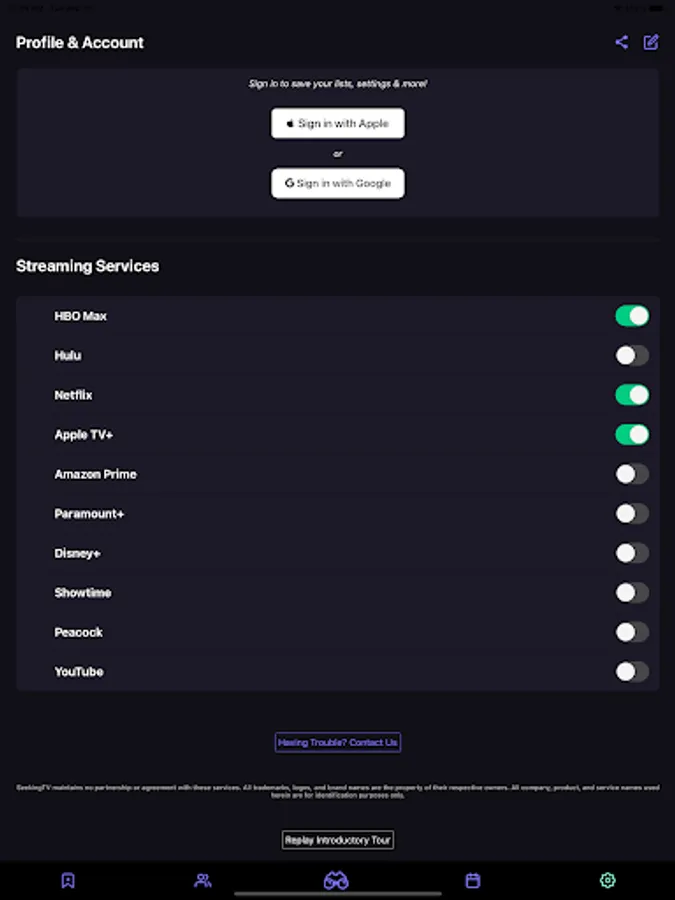Enable the Hulu streaming toggle
This screenshot has width=675, height=900.
pyautogui.click(x=632, y=355)
